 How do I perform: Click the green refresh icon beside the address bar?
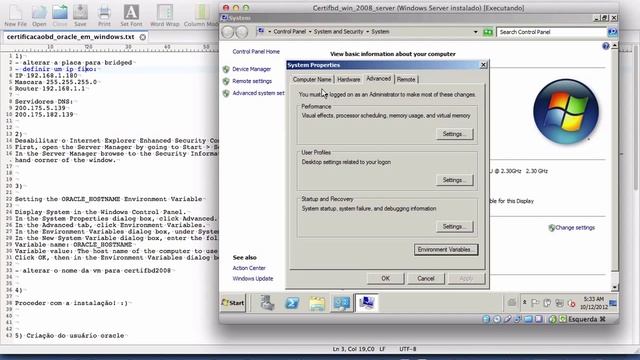coord(488,32)
